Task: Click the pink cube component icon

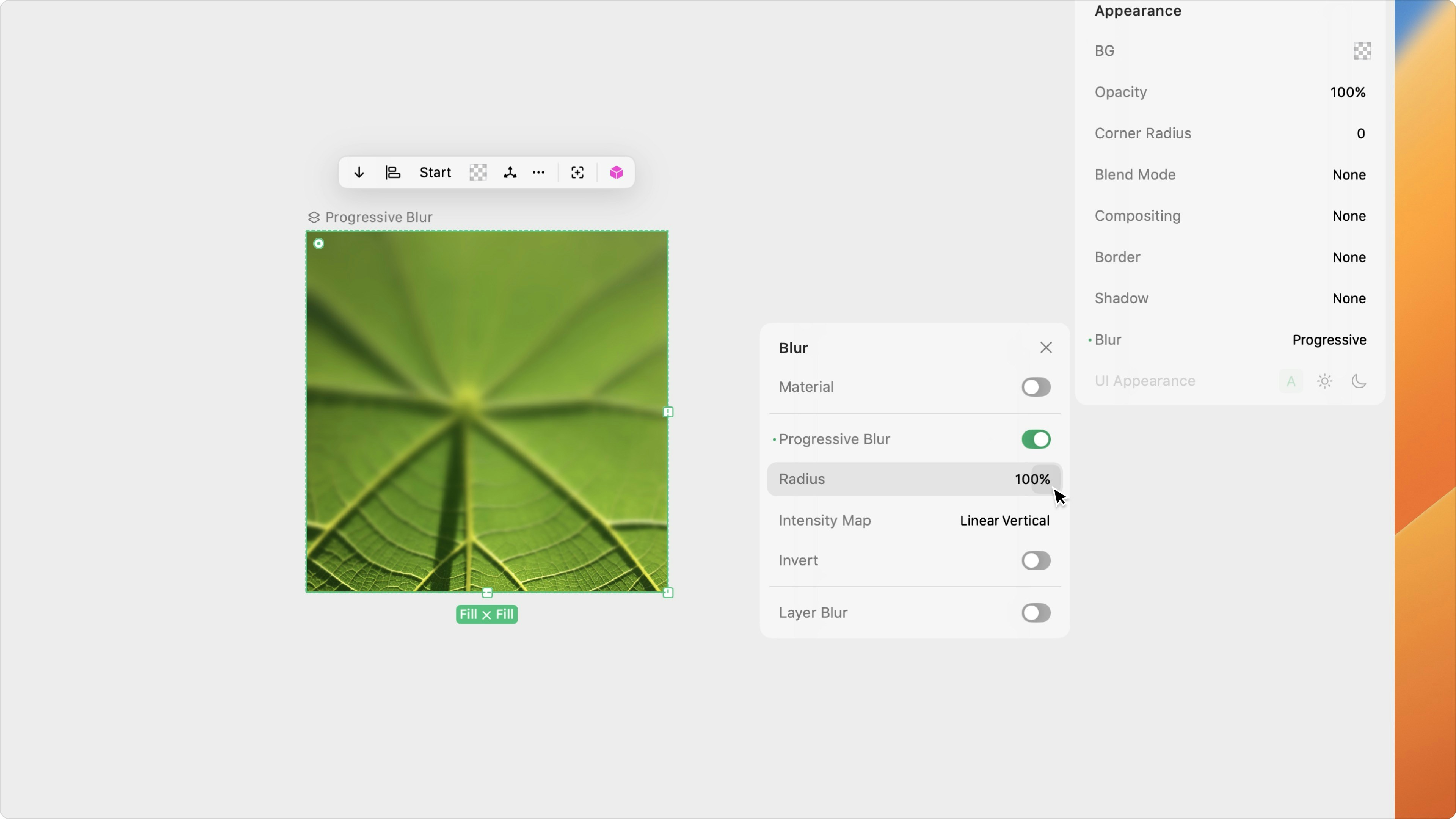Action: (x=616, y=173)
